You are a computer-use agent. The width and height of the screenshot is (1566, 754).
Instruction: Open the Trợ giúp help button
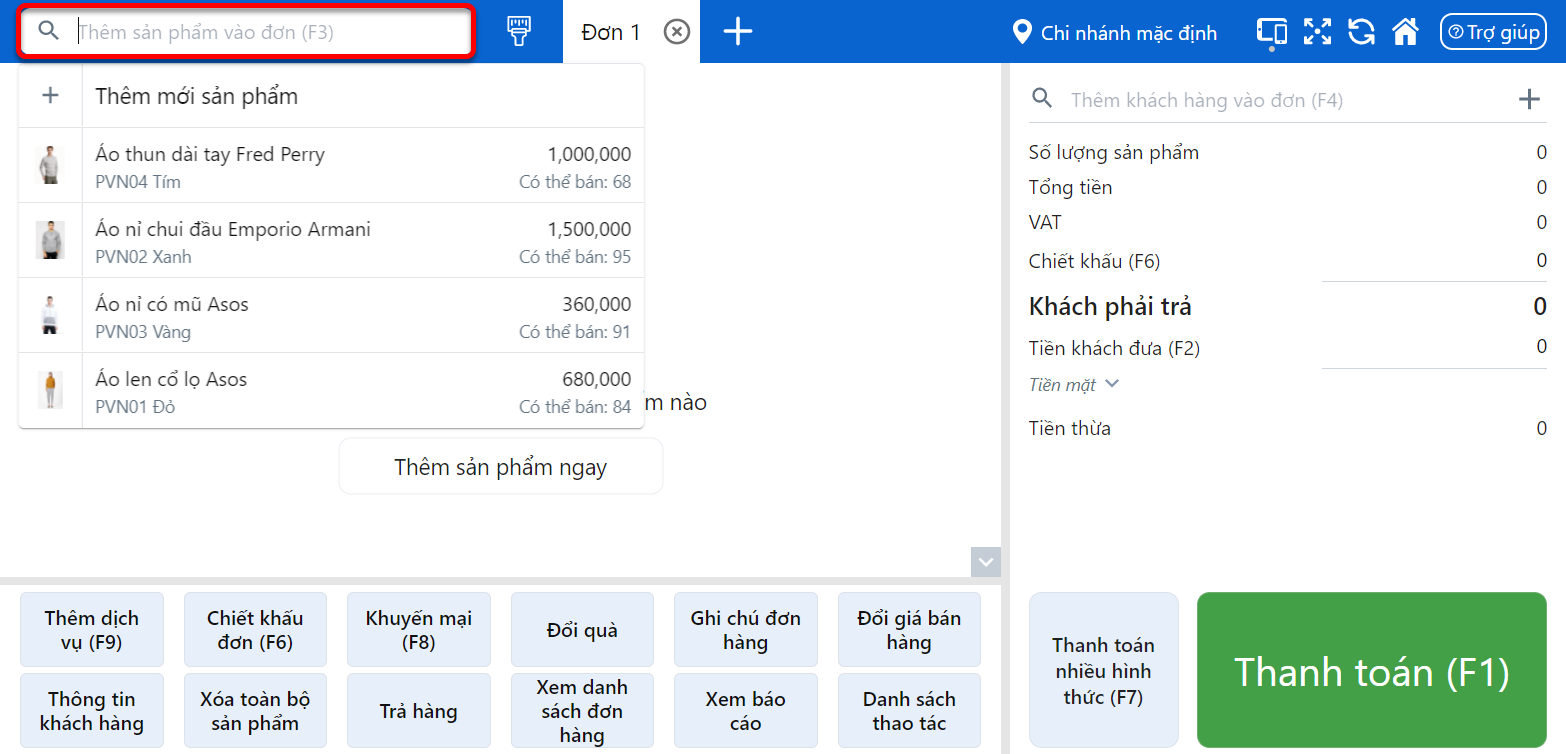(1492, 32)
